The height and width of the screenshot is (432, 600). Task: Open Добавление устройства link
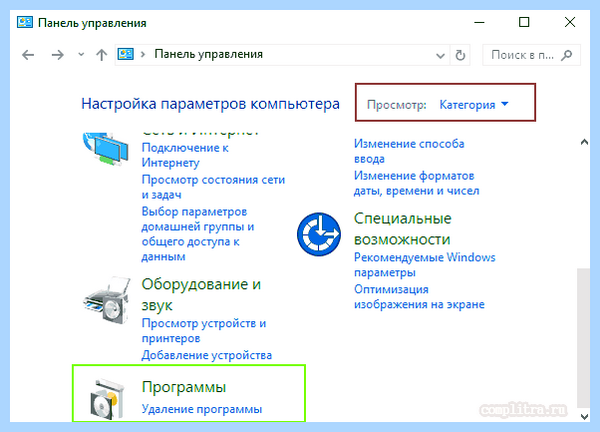tap(207, 355)
